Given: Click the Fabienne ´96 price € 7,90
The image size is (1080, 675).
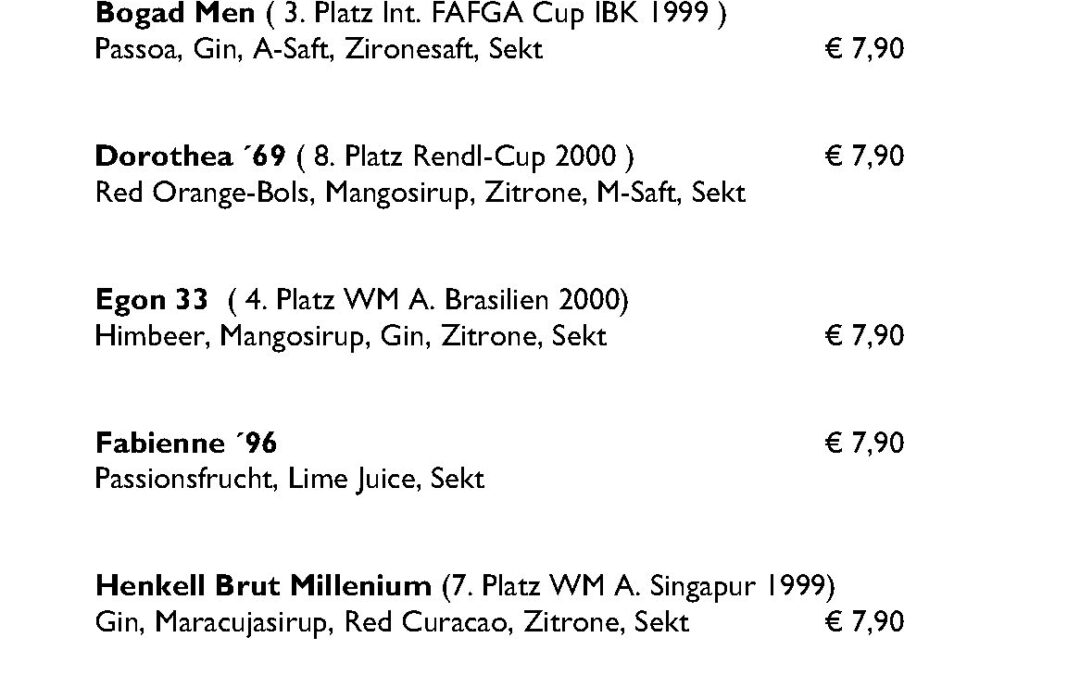Looking at the screenshot, I should [x=864, y=443].
